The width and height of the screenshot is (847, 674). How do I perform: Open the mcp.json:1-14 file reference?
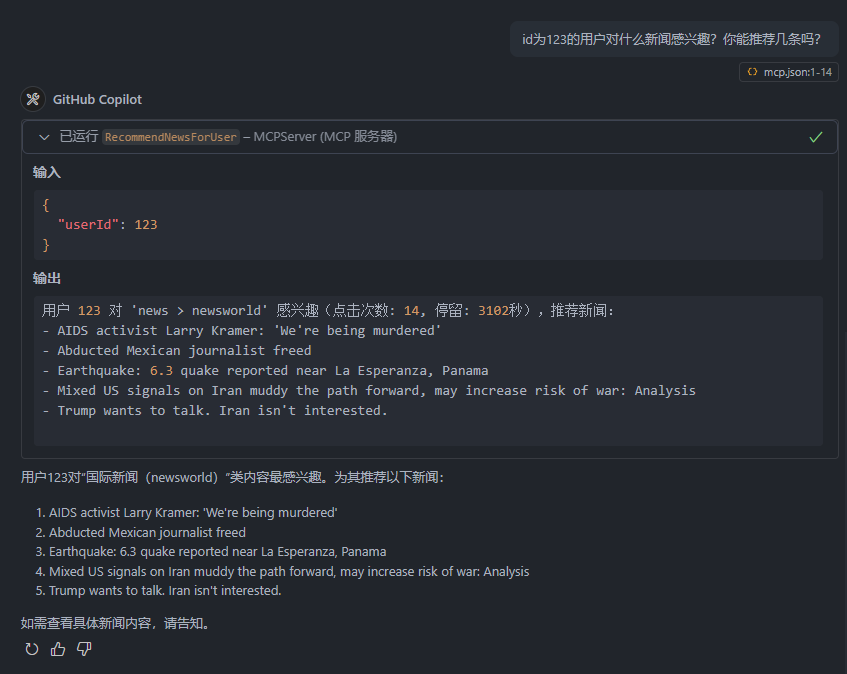[789, 72]
